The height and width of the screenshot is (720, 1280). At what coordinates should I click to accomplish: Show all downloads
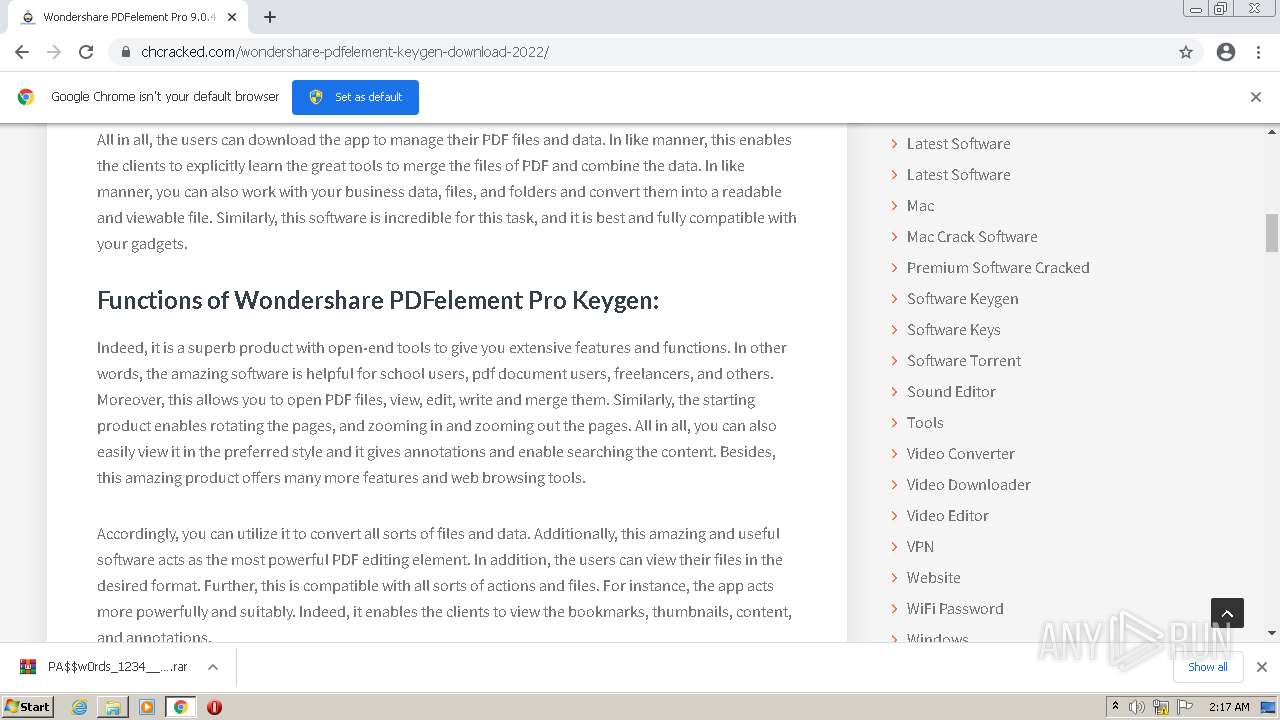(x=1207, y=667)
